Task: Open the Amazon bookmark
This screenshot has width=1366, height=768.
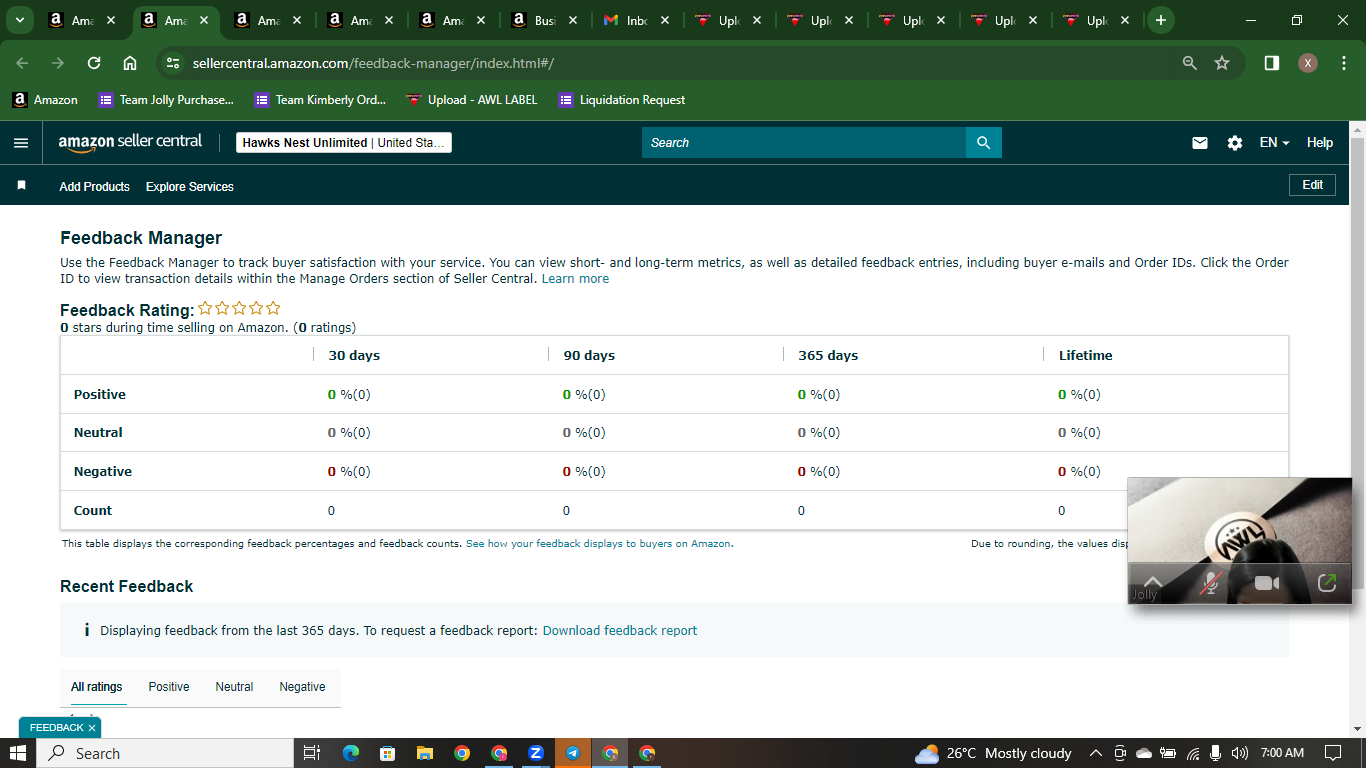Action: (45, 100)
